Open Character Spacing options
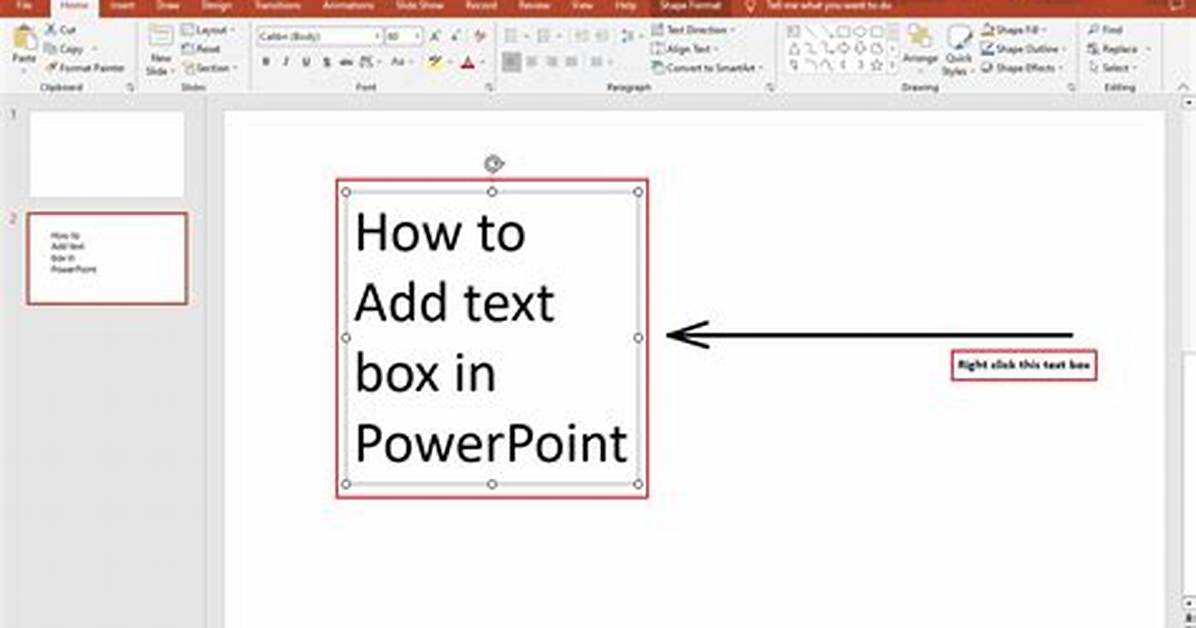The width and height of the screenshot is (1196, 628). coord(369,62)
